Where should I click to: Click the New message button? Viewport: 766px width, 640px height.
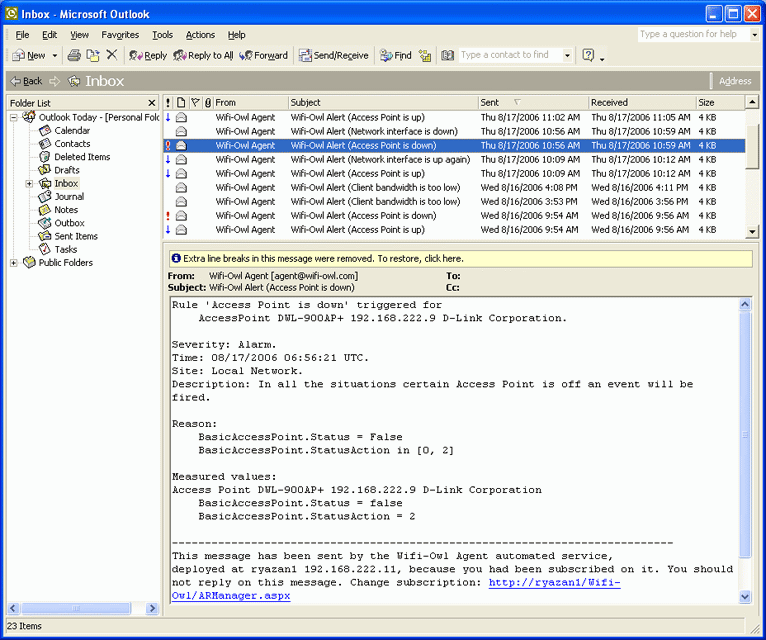(x=29, y=55)
